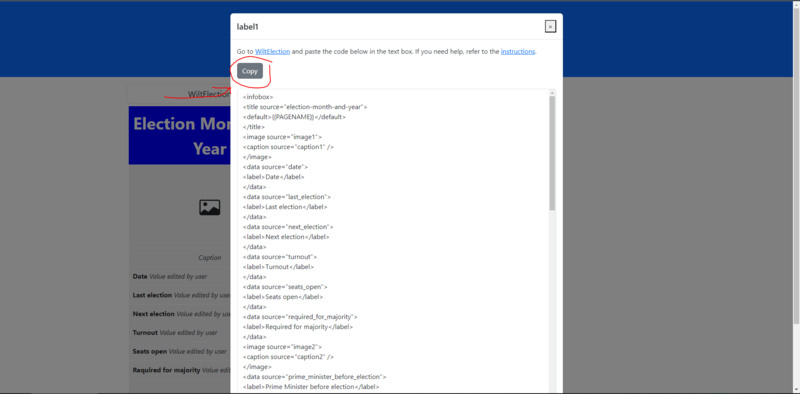Click the "<label>Seats open</label>" line

pos(283,297)
